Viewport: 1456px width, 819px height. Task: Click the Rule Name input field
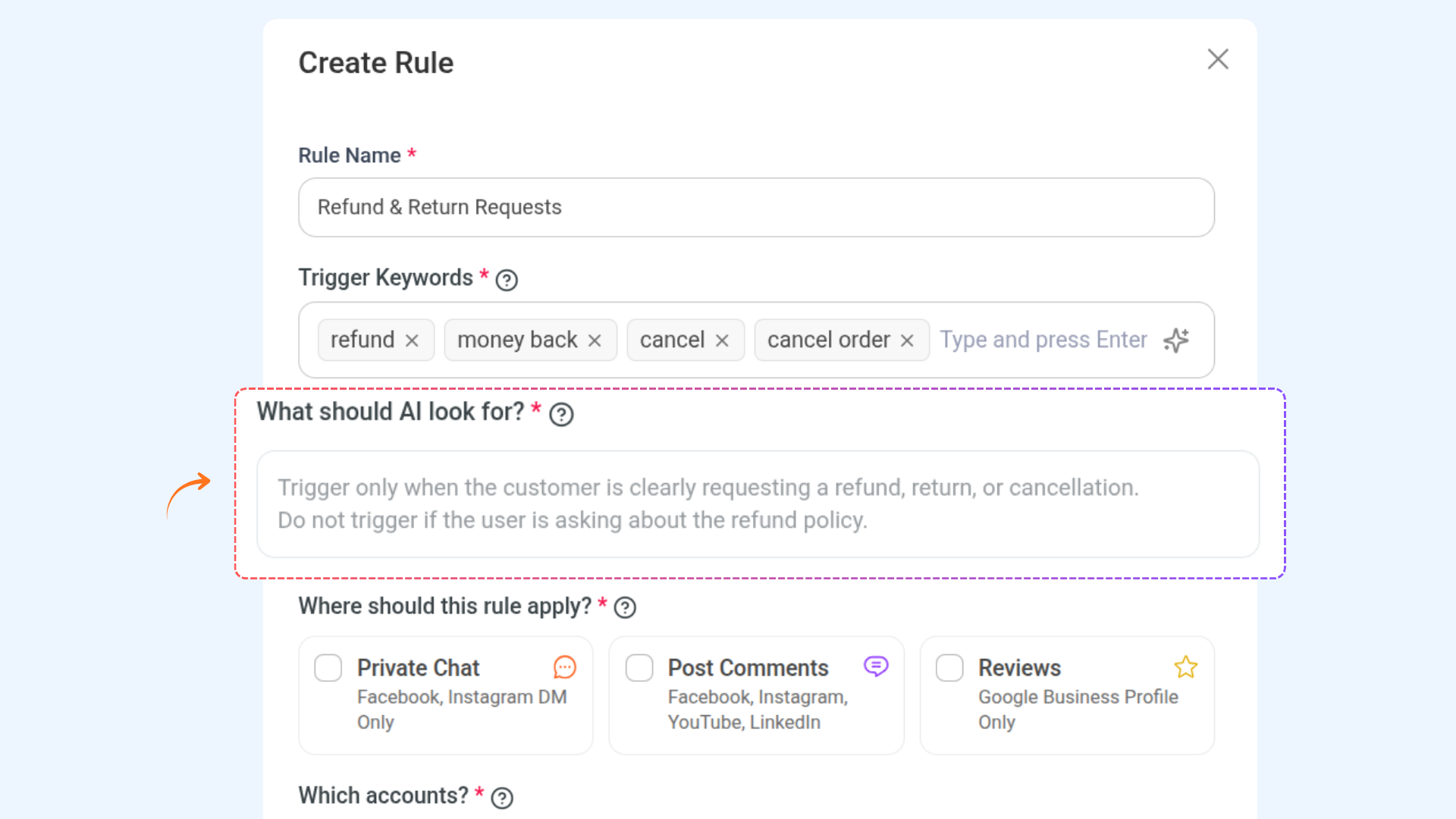[756, 207]
